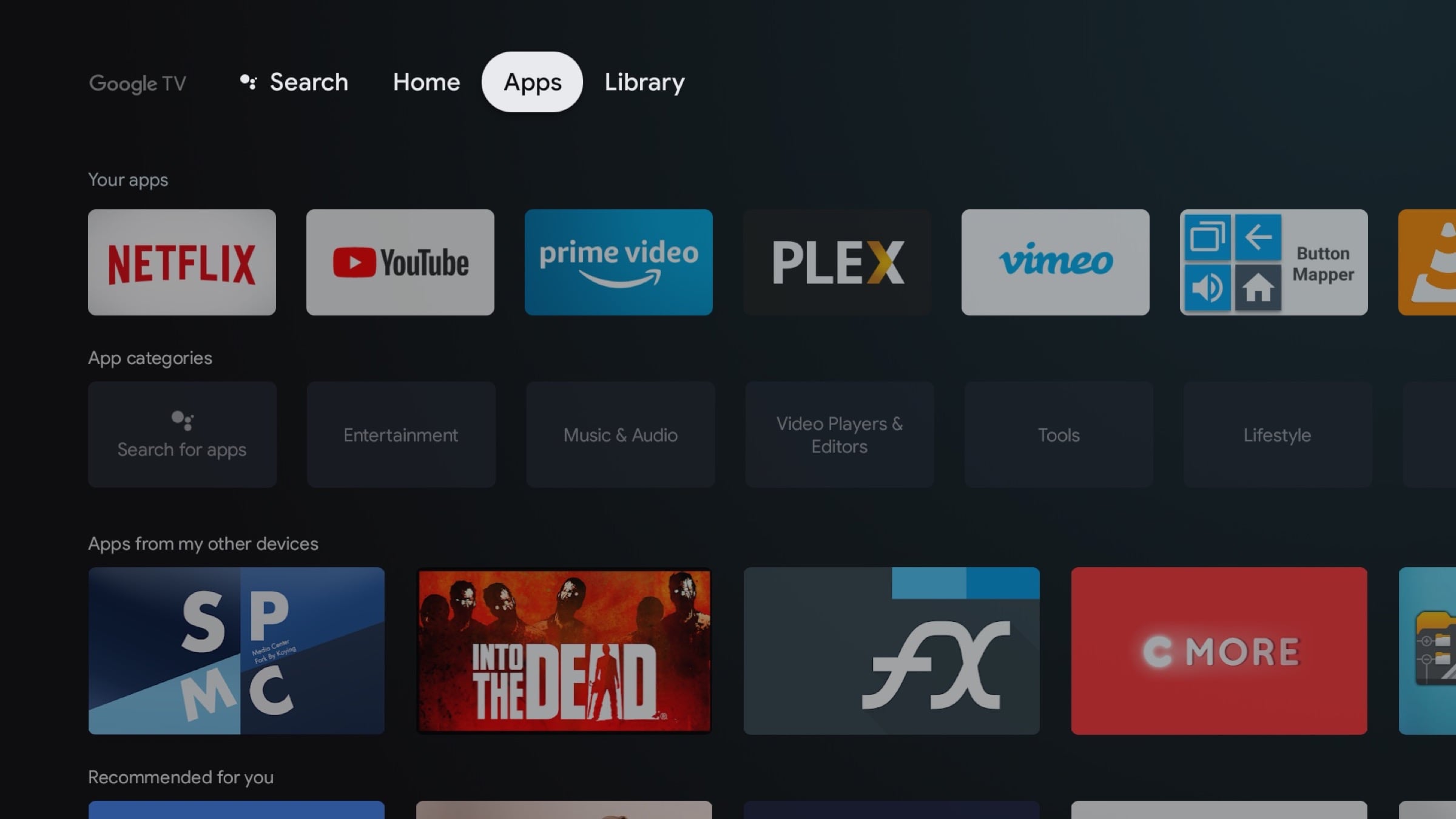Expand the Video Players & Editors category
This screenshot has height=819, width=1456.
pos(839,433)
